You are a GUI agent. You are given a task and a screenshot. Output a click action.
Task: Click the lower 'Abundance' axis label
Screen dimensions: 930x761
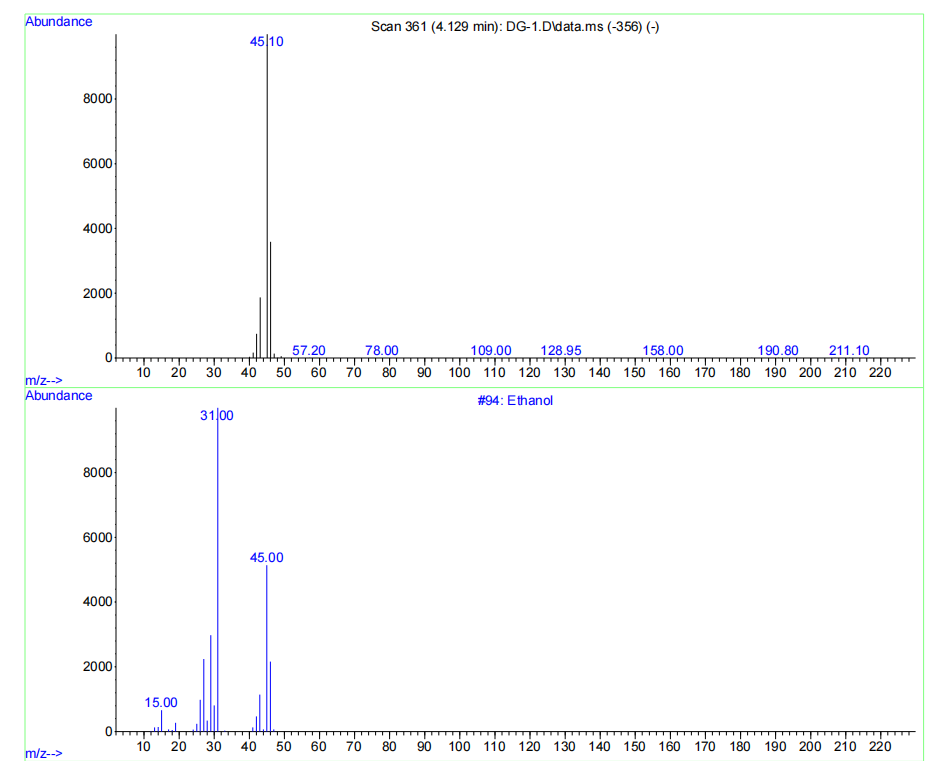59,396
